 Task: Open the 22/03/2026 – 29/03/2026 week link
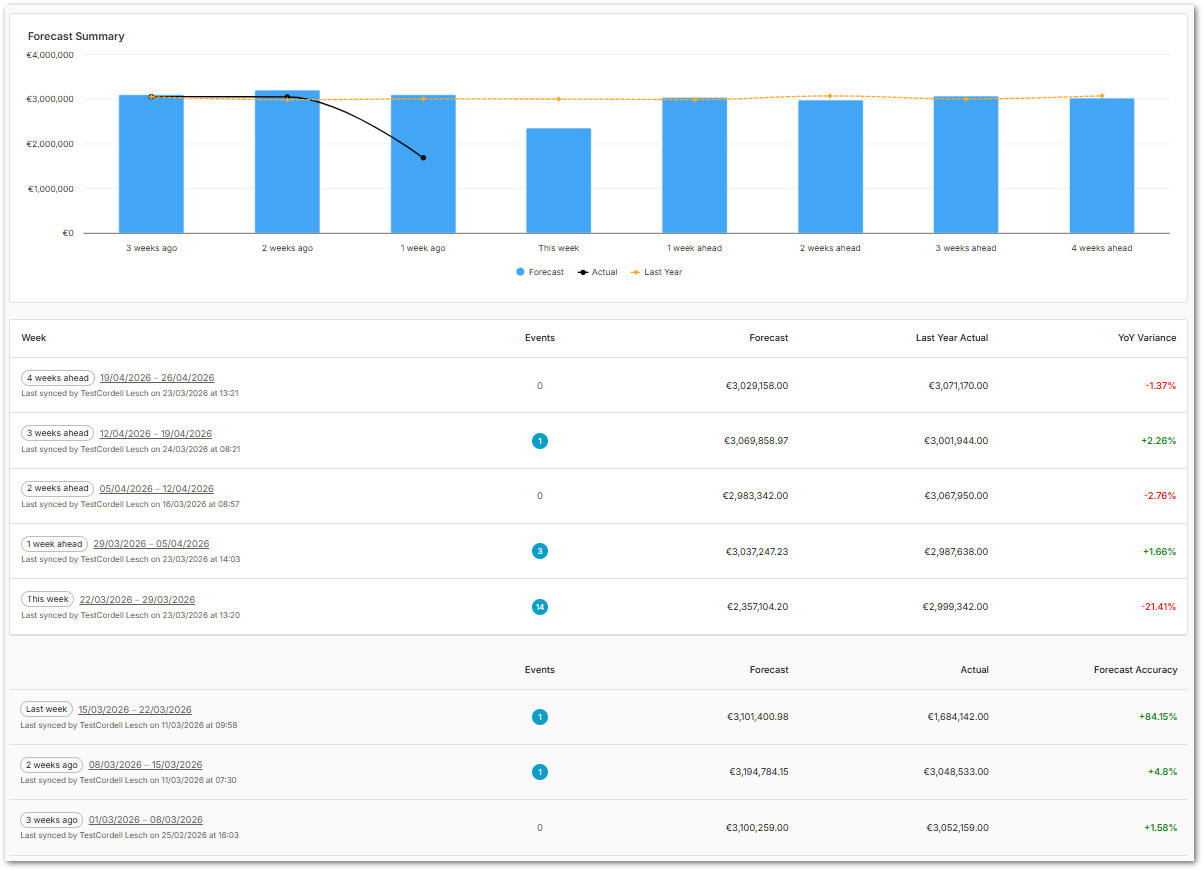click(x=137, y=600)
